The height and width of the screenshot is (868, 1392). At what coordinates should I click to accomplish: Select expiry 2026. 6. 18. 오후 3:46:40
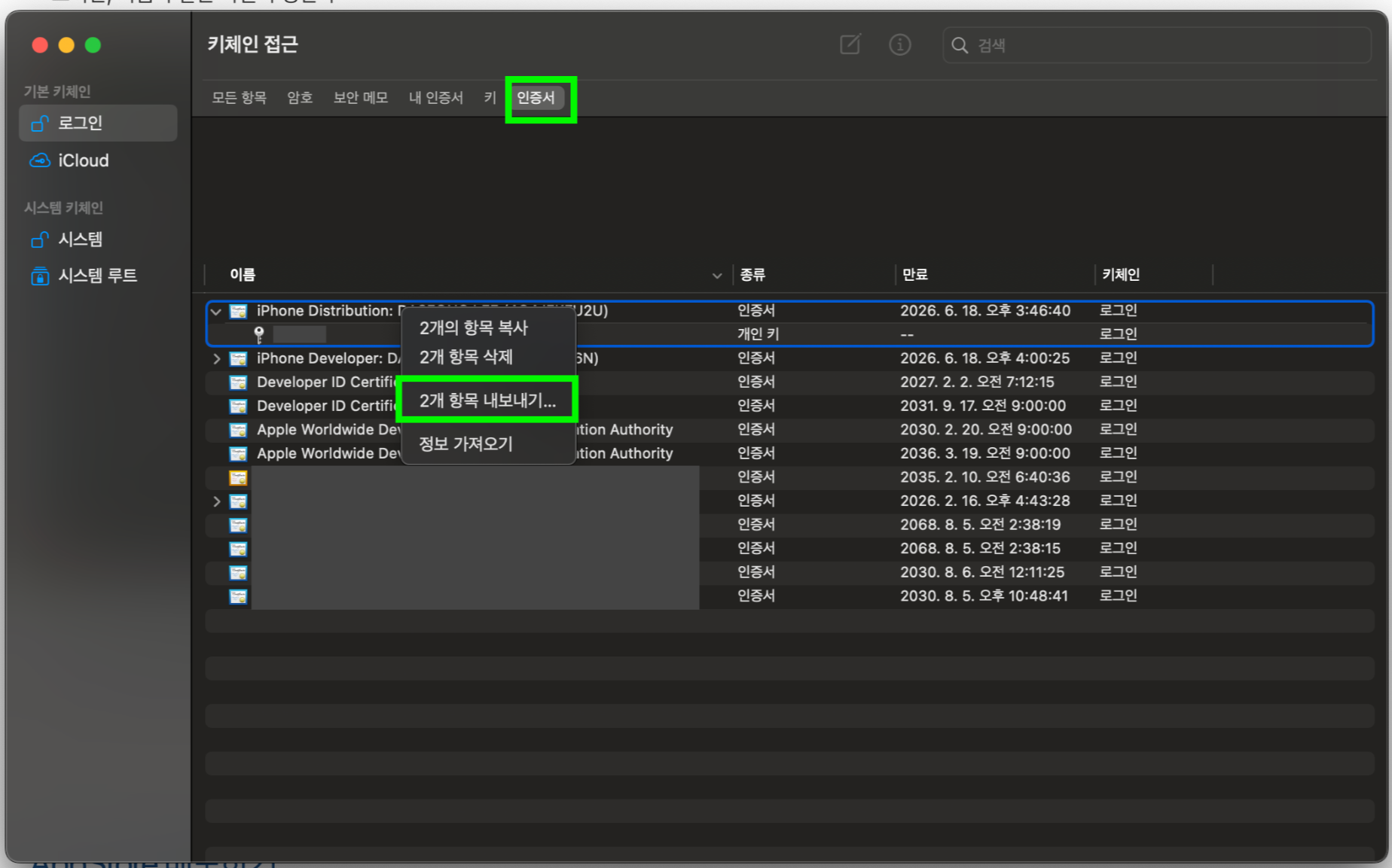click(984, 310)
